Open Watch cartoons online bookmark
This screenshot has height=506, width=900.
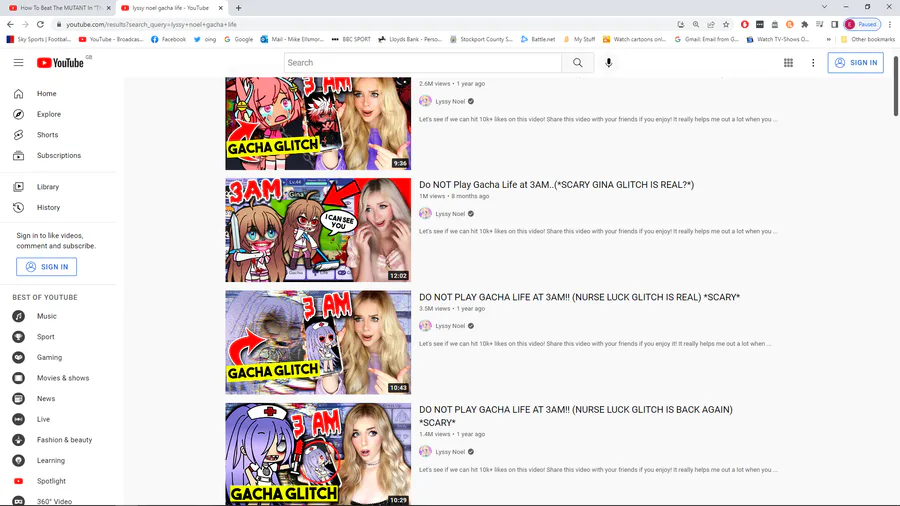point(634,40)
